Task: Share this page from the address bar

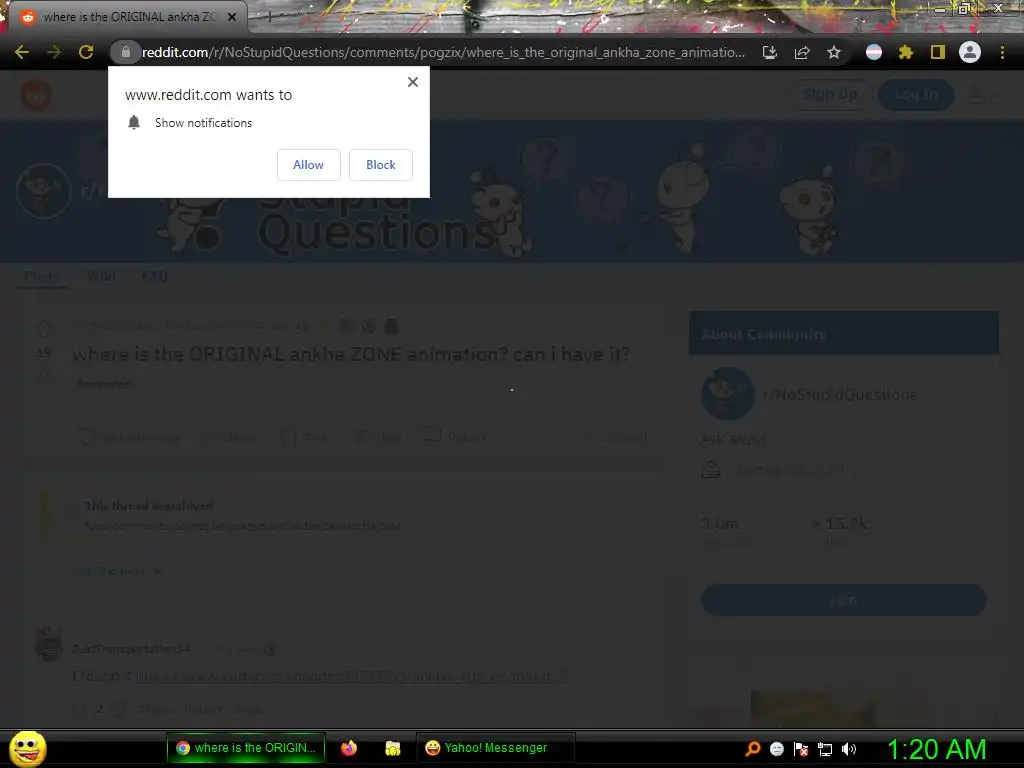Action: [802, 52]
